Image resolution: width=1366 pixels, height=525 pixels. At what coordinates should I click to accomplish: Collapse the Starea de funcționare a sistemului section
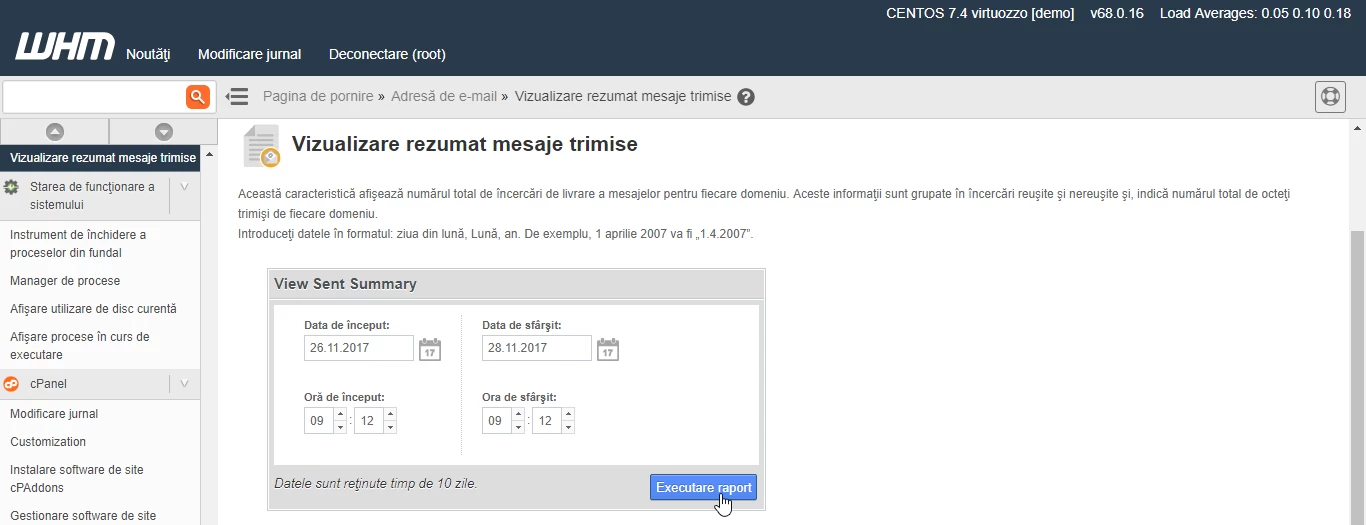pos(184,187)
